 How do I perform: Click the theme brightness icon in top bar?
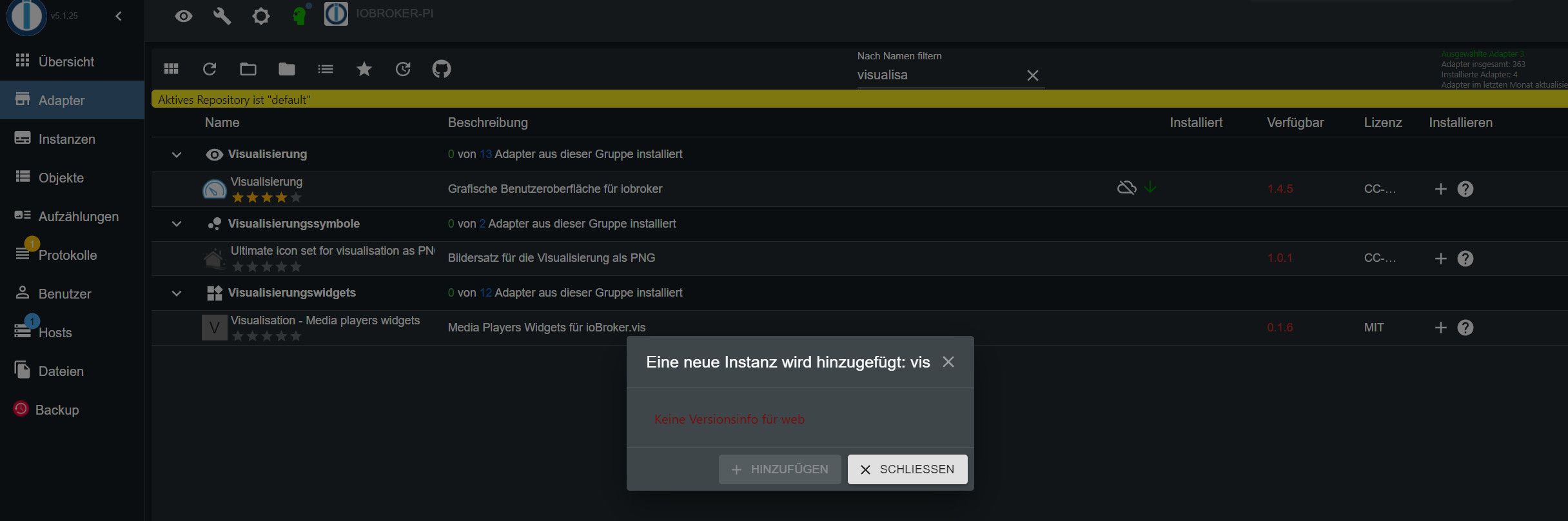[x=260, y=16]
